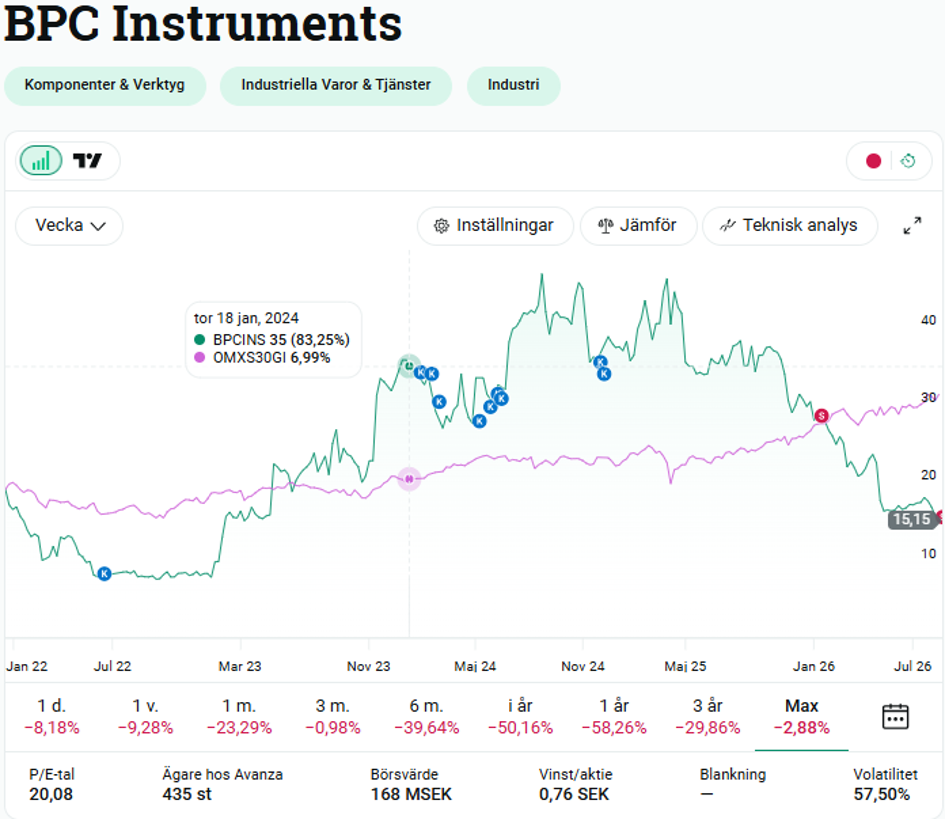
Task: Click the red live indicator dot
Action: 873,161
